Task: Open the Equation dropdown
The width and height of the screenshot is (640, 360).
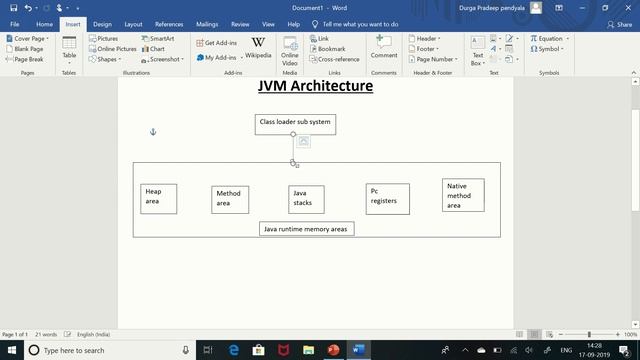Action: (x=549, y=38)
